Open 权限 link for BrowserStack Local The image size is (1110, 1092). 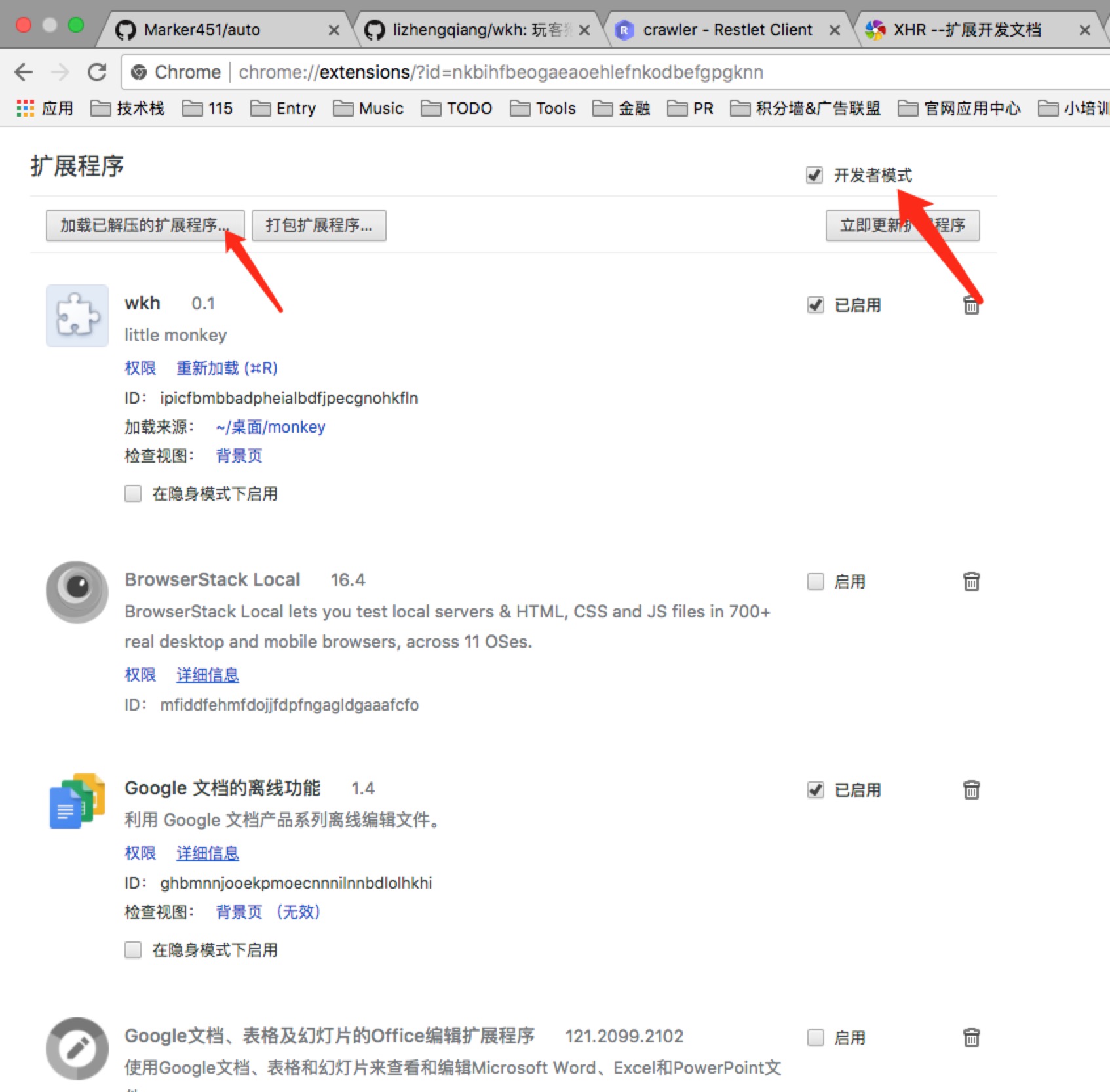click(140, 674)
